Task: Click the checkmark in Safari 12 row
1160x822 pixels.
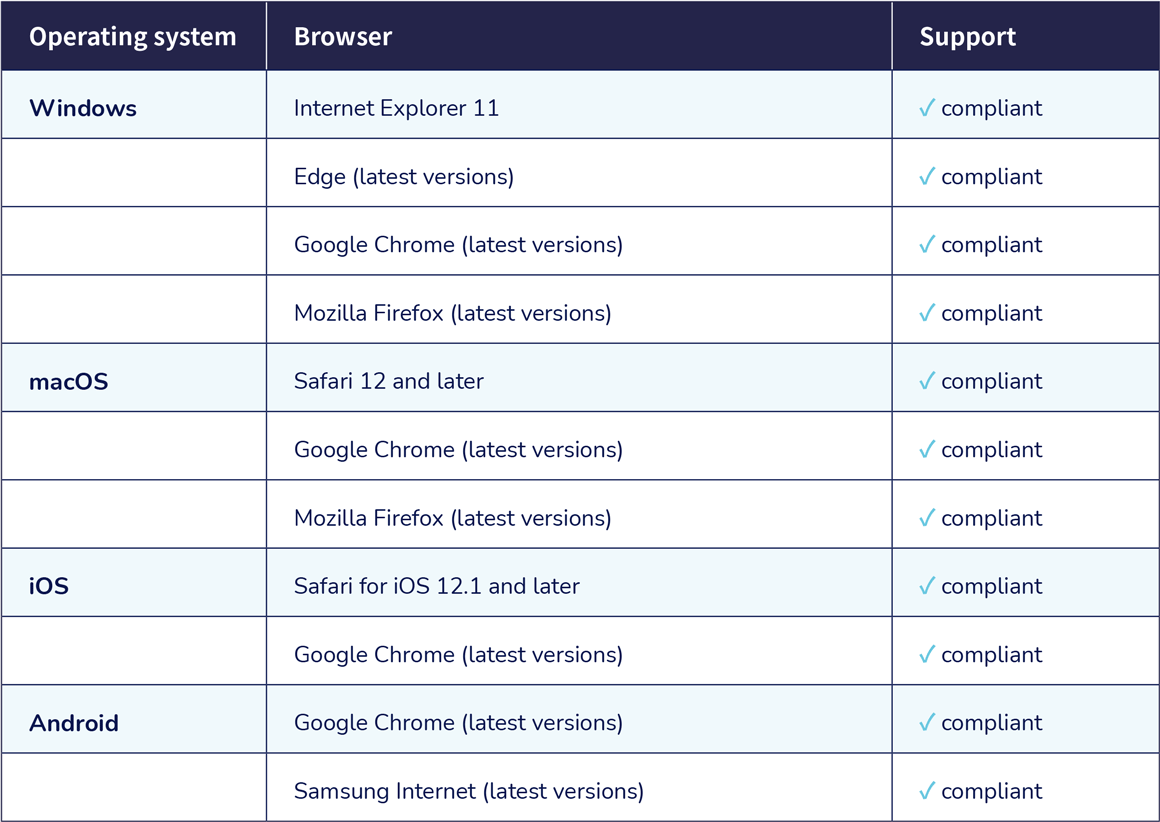Action: pos(927,381)
